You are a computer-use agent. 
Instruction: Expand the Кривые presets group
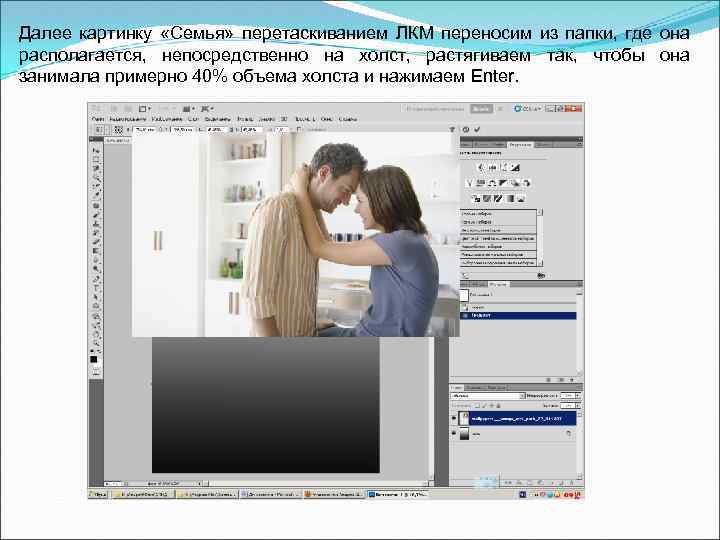click(498, 222)
